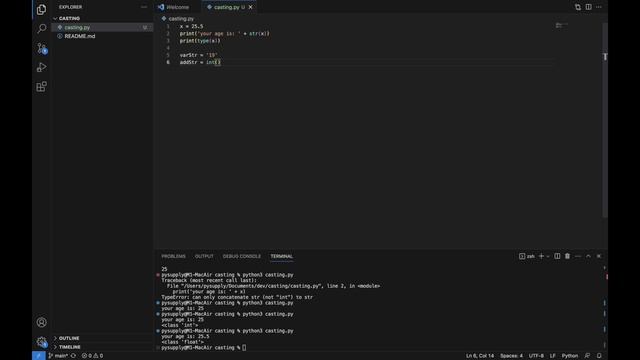Click the TypeError line in terminal output
The width and height of the screenshot is (640, 360).
(237, 297)
